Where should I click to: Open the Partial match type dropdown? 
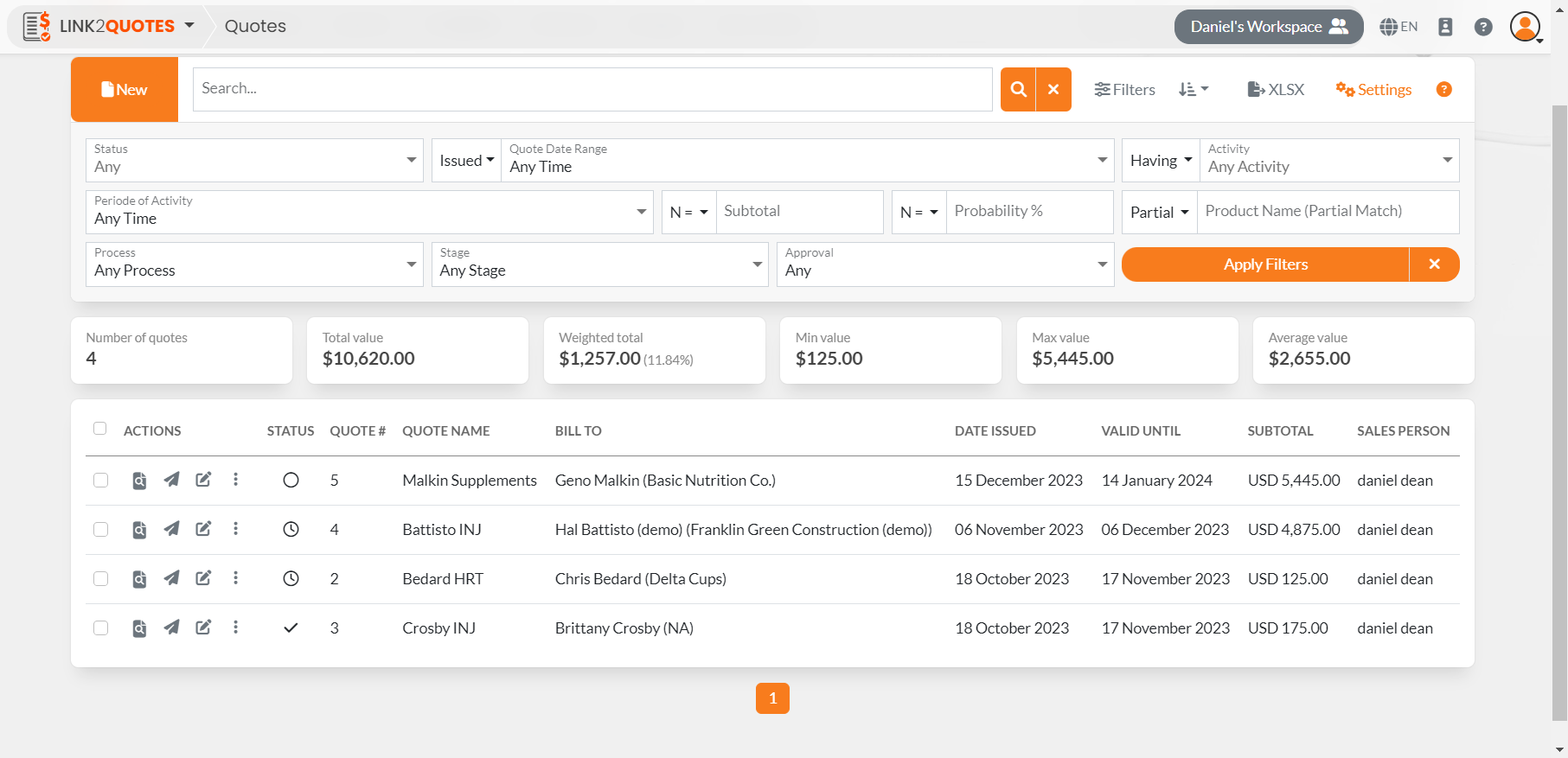tap(1160, 212)
